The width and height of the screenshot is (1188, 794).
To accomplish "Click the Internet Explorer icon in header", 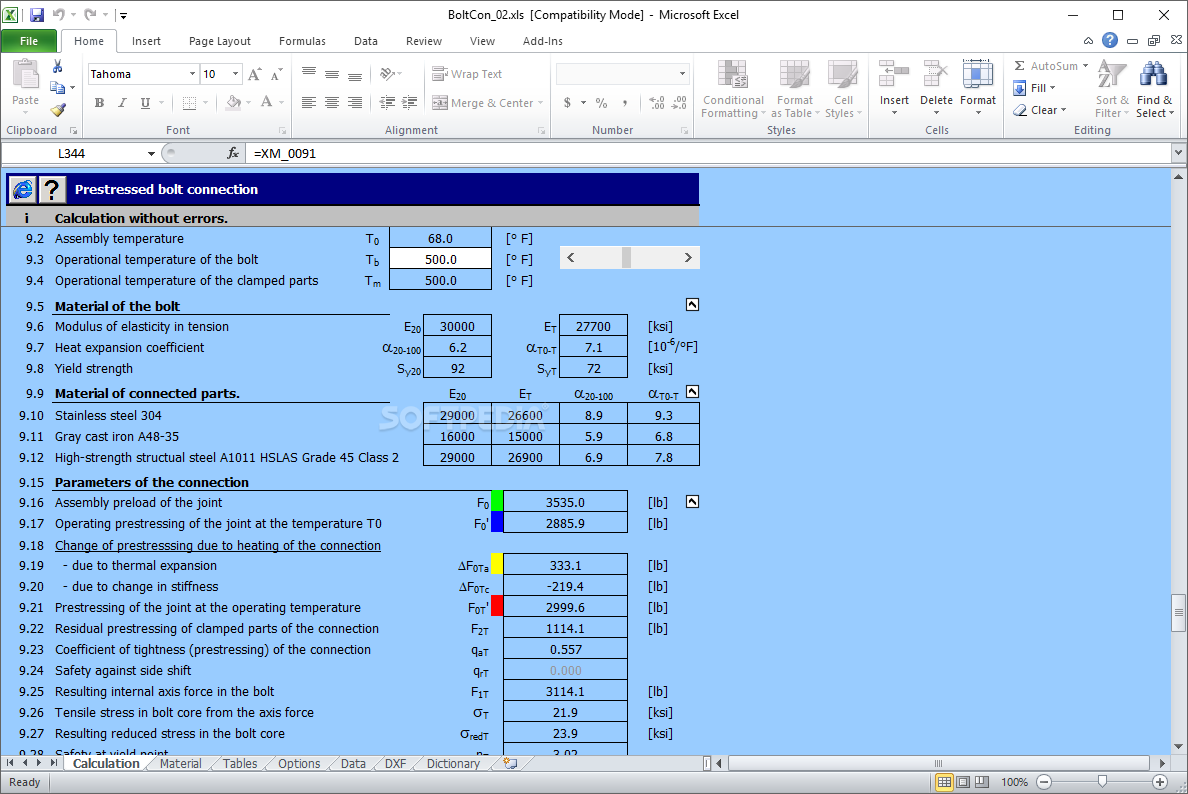I will [22, 189].
